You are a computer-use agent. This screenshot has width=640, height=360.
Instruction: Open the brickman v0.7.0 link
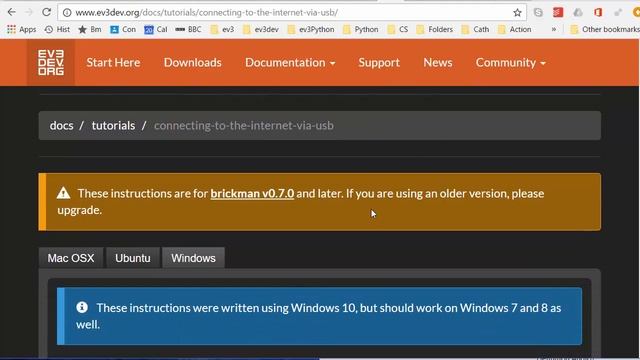(x=252, y=193)
